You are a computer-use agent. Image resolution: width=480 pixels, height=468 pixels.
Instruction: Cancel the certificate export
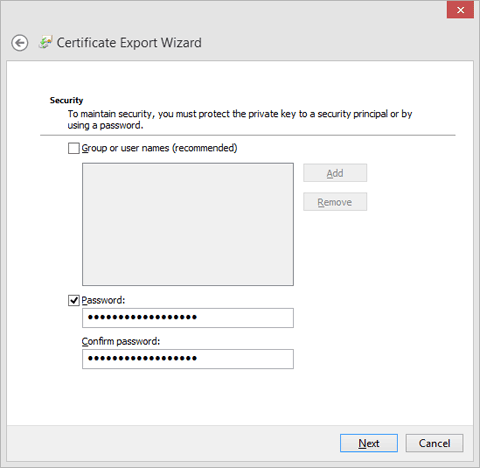click(x=434, y=443)
